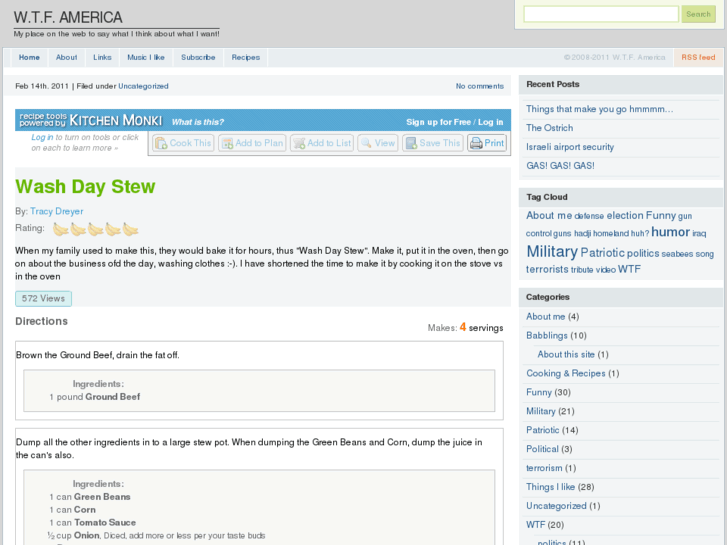727x545 pixels.
Task: Click the Directions heading
Action: 41,321
